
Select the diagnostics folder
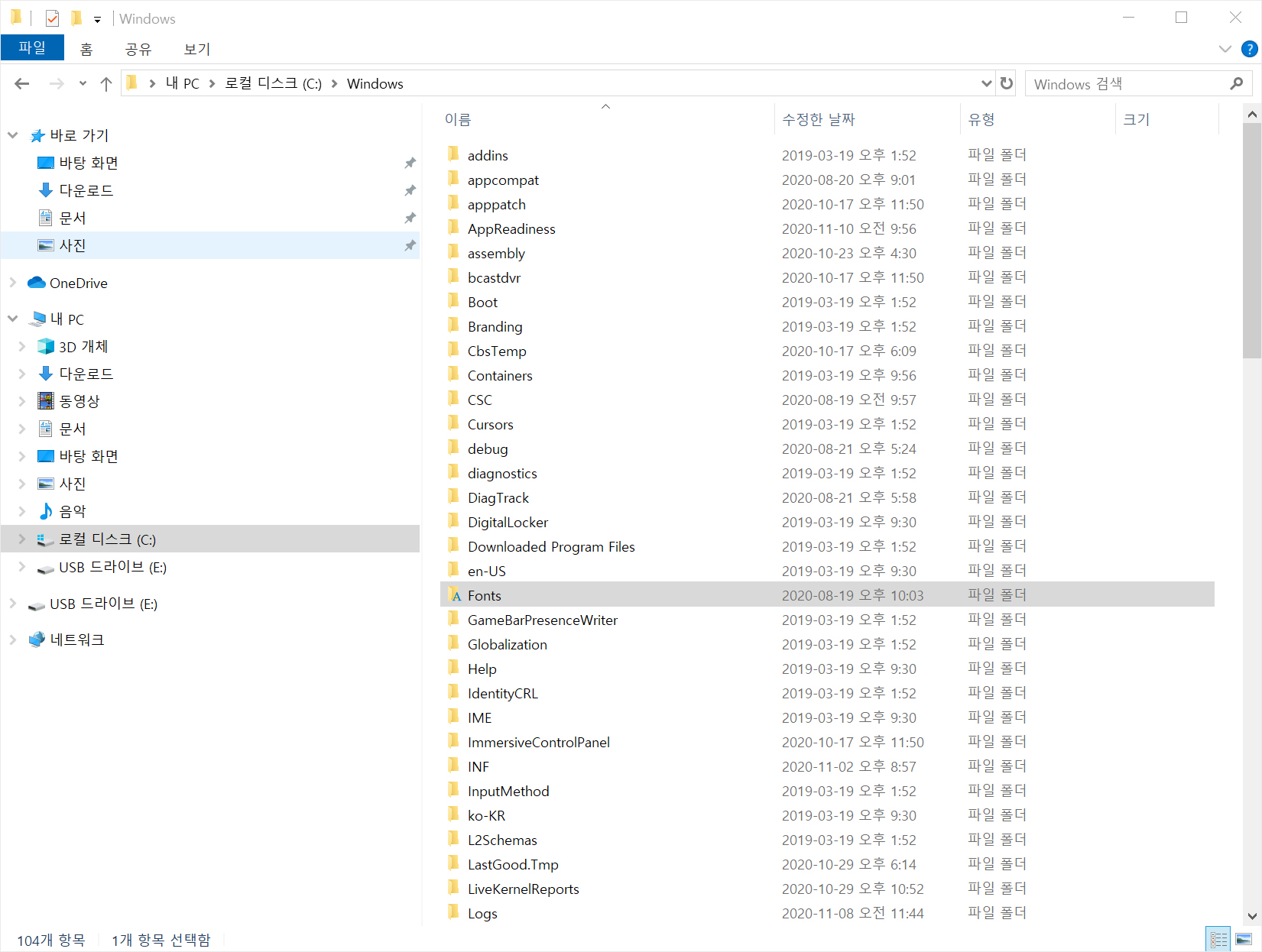502,473
